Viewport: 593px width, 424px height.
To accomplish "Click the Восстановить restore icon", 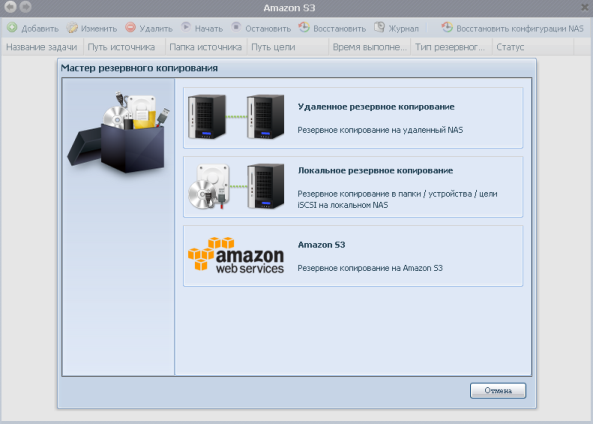I will point(304,27).
